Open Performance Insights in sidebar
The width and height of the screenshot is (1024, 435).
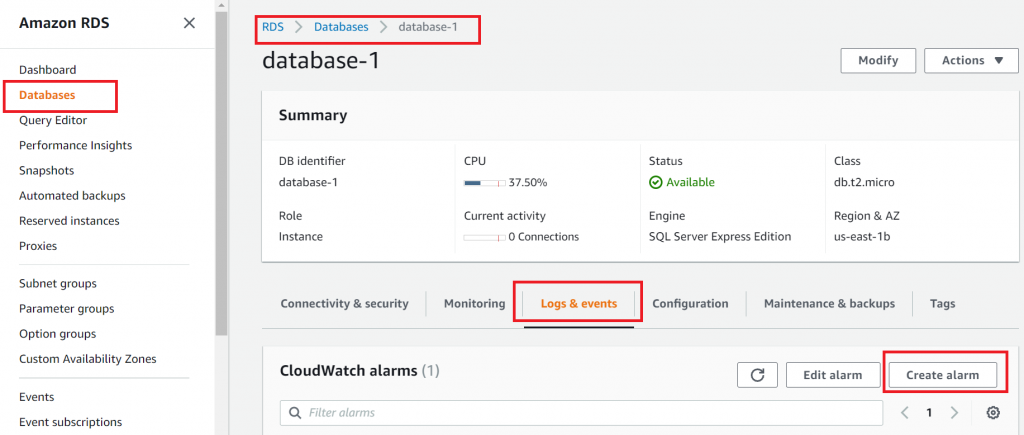click(x=75, y=145)
